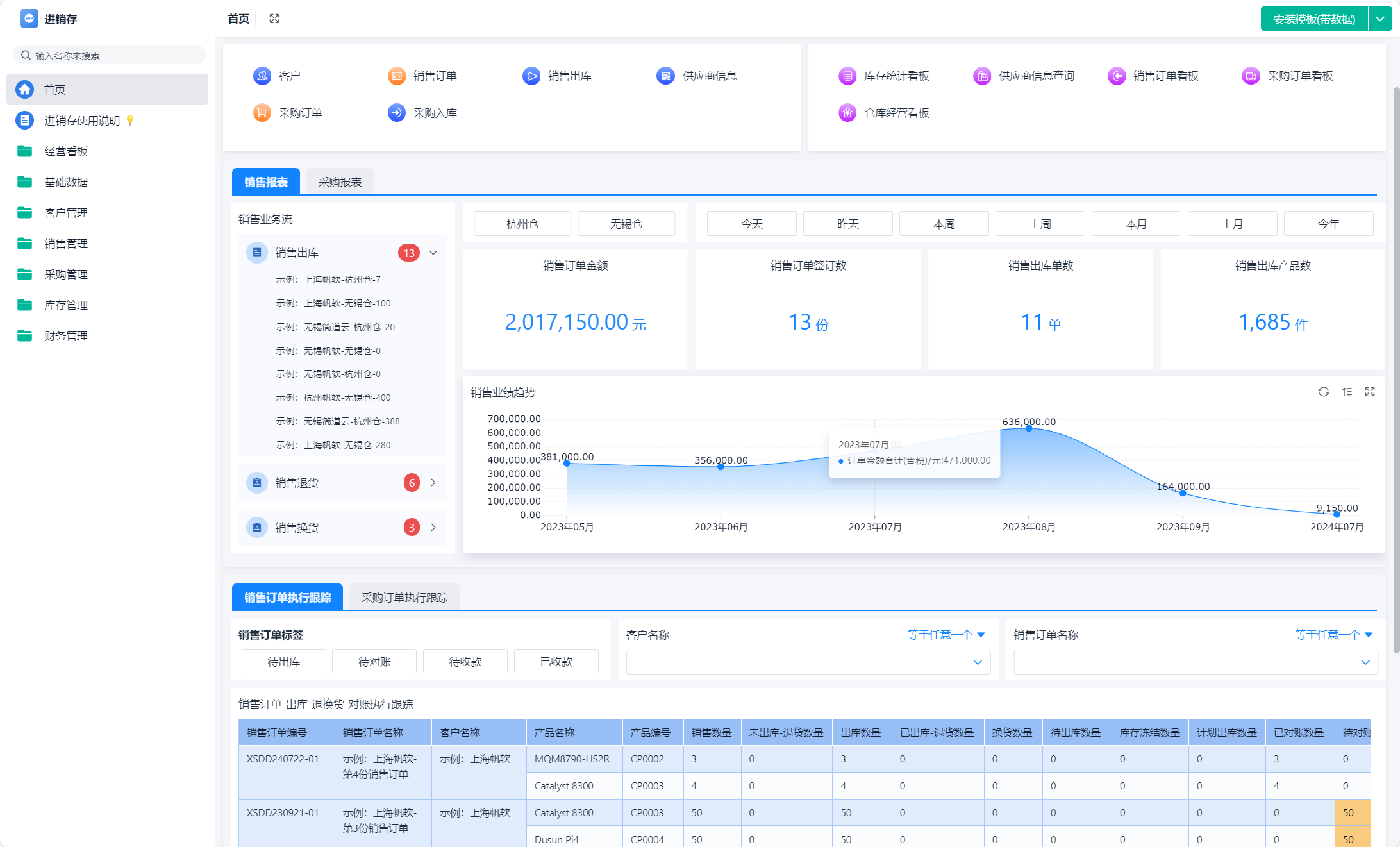Screen dimensions: 1400x847
Task: Open the 库存统计看板 icon
Action: 847,76
